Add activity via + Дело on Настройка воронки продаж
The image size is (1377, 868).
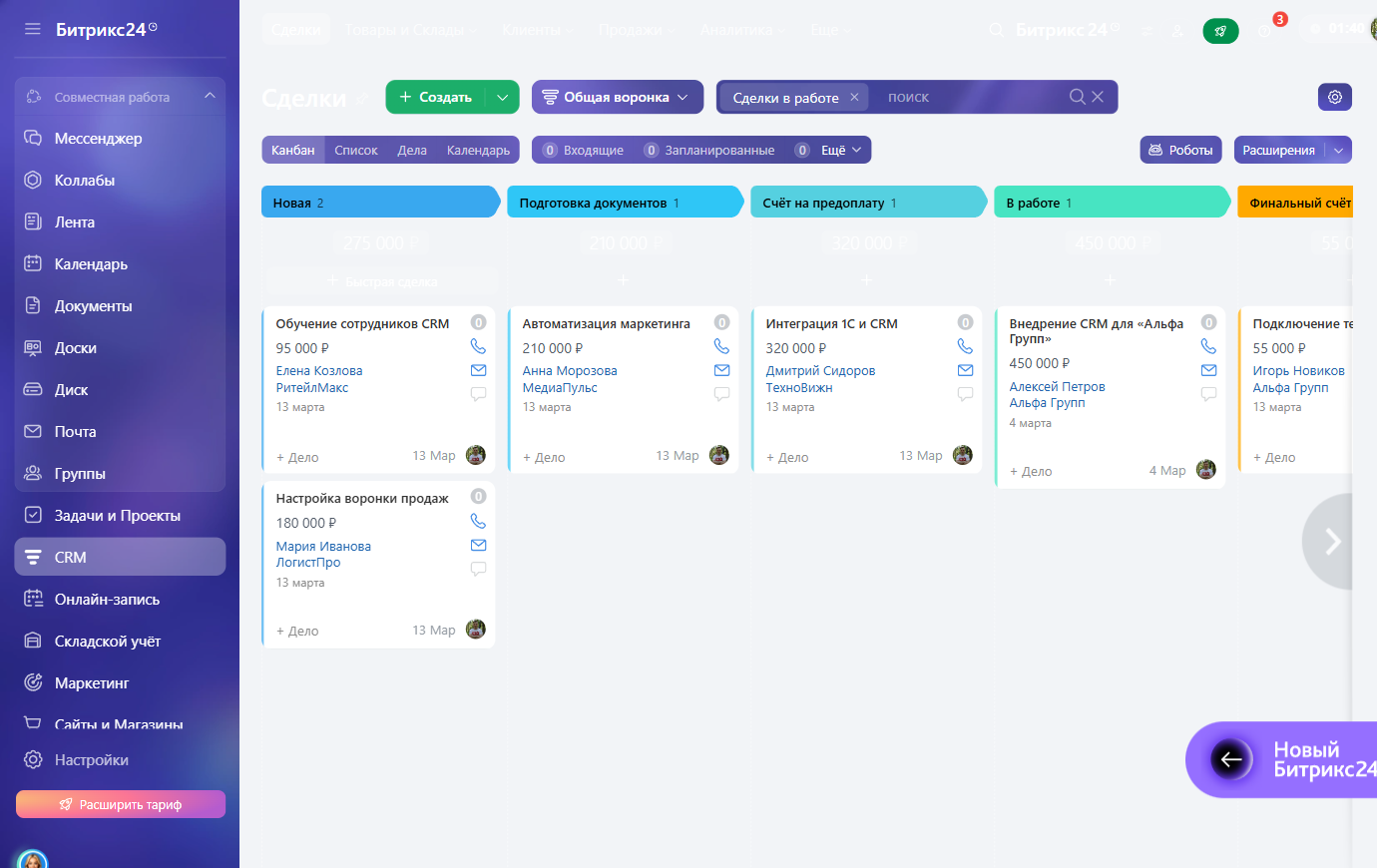(297, 631)
